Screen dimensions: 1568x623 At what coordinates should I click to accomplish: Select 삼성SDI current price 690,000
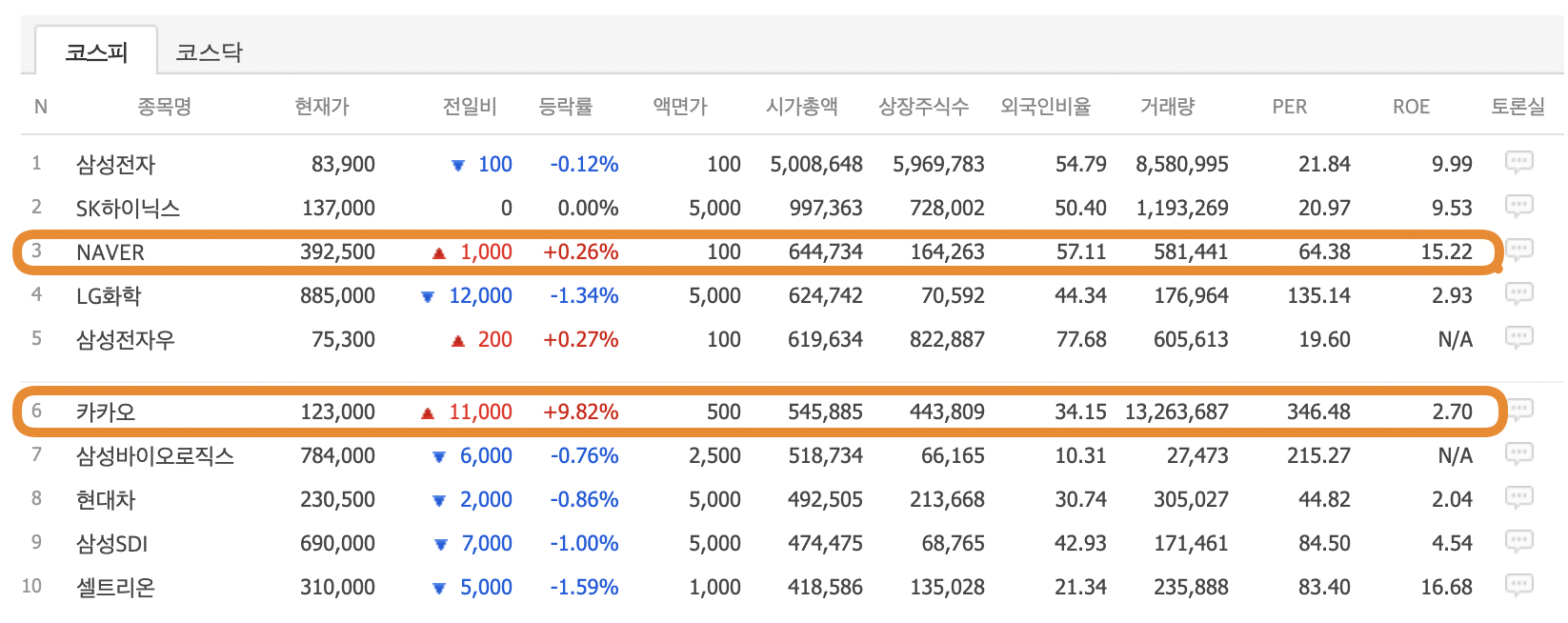(x=338, y=543)
